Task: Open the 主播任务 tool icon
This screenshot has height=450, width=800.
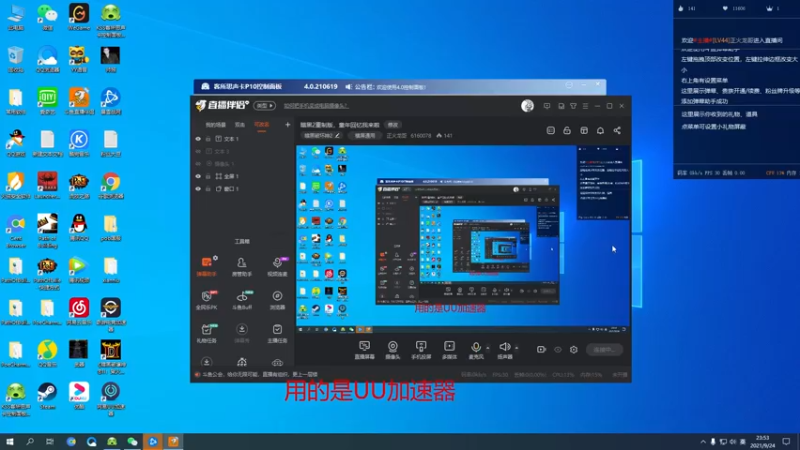Action: pyautogui.click(x=277, y=333)
